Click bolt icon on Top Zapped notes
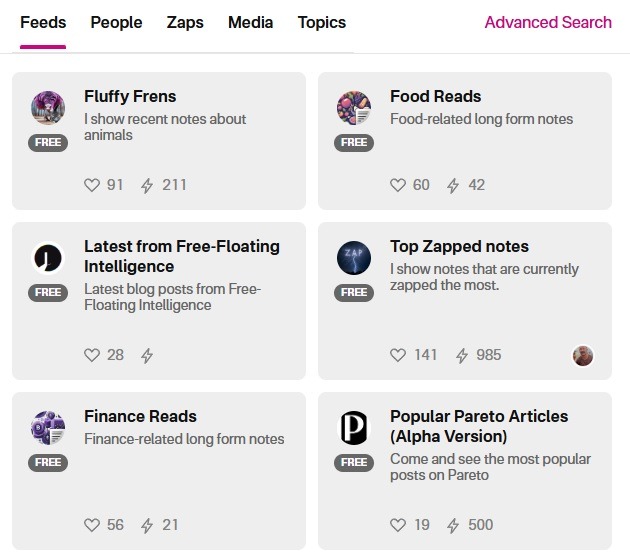 point(462,355)
